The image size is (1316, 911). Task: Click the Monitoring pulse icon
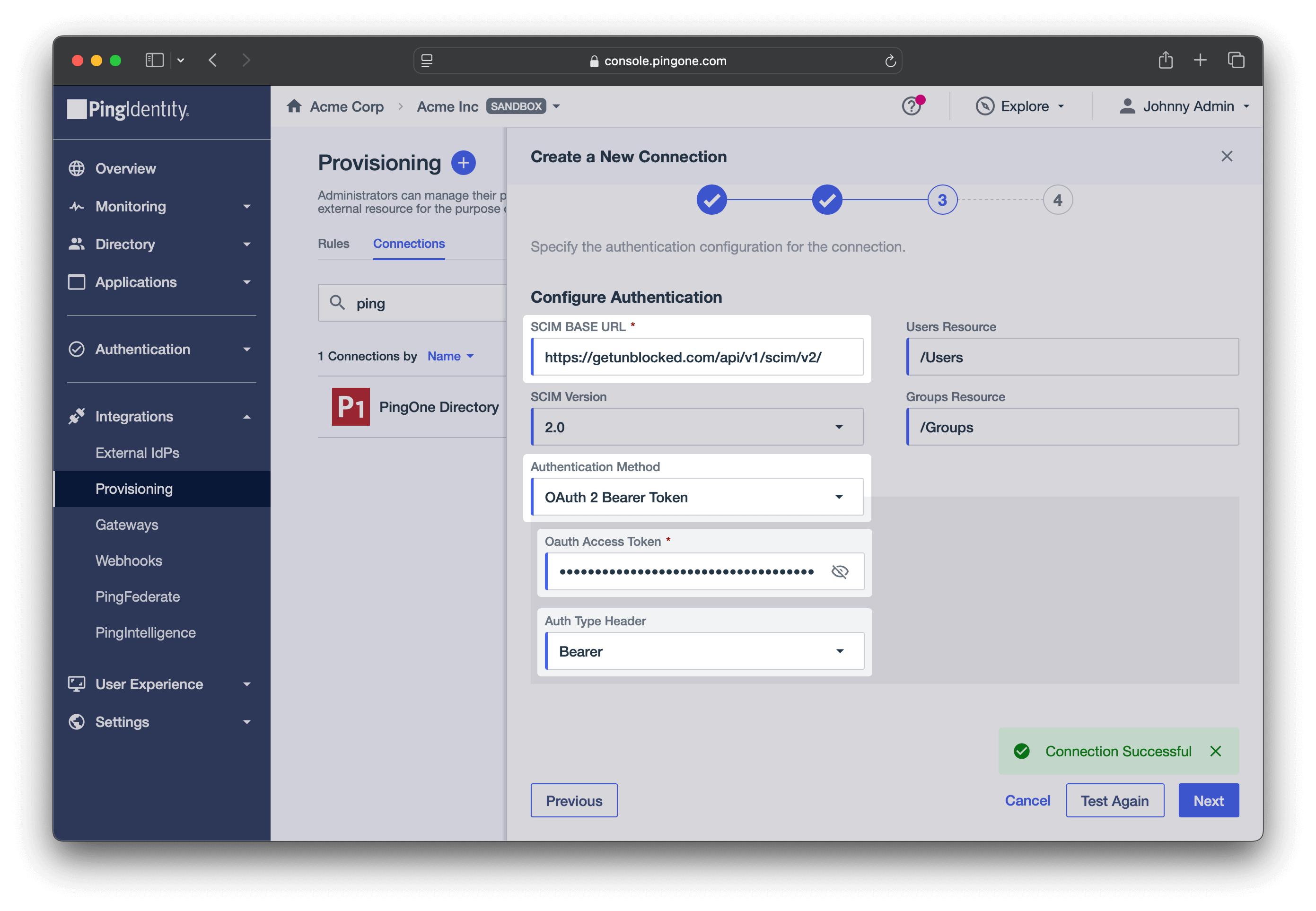(77, 207)
